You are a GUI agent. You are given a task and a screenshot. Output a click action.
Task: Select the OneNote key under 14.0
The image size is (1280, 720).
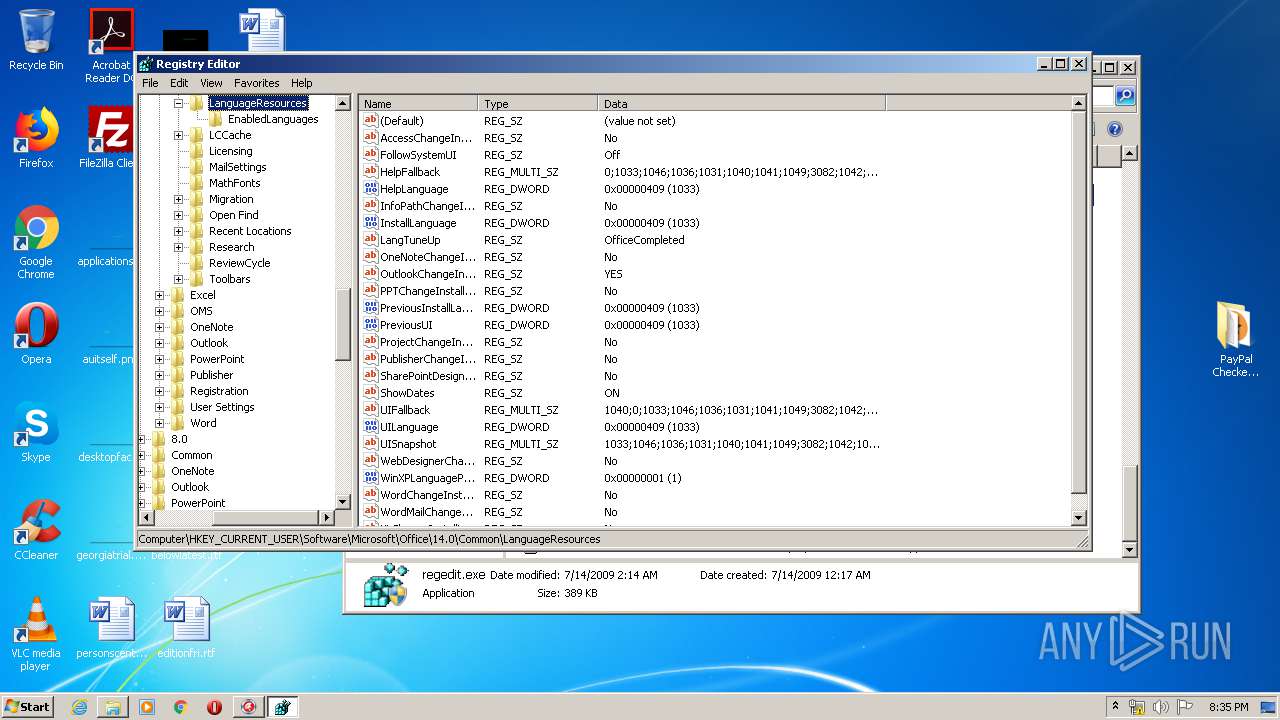click(x=211, y=327)
